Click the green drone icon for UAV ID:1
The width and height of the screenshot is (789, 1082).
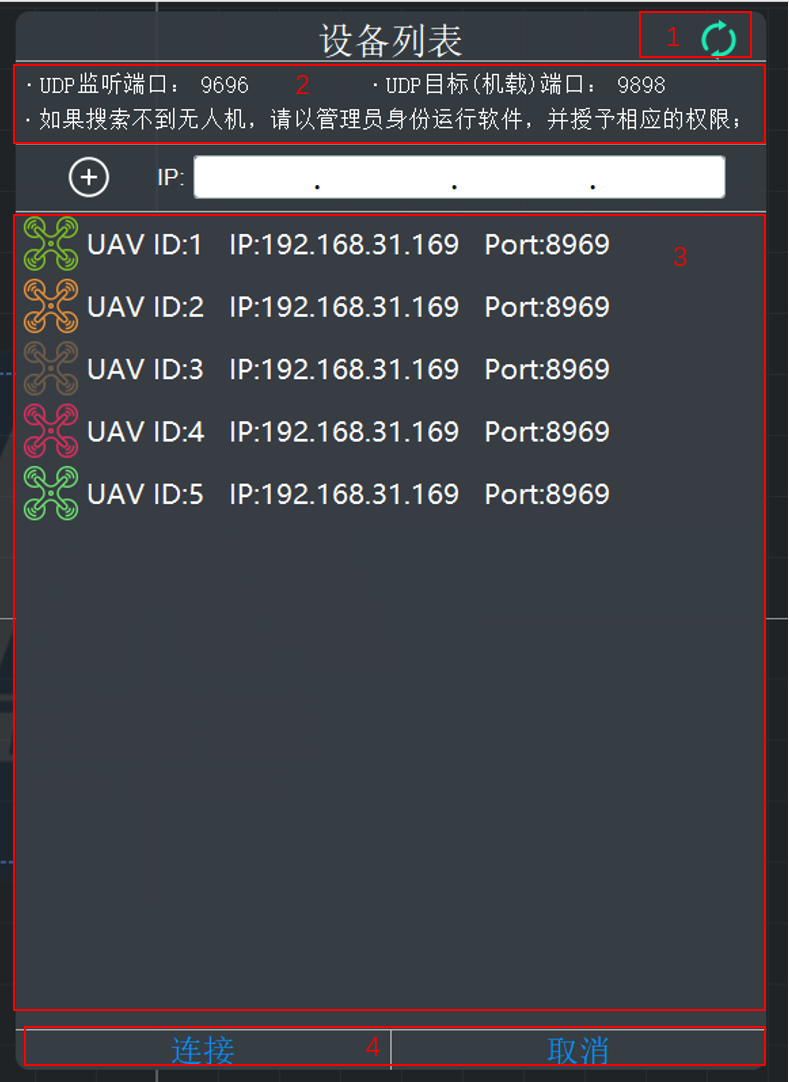(x=51, y=244)
